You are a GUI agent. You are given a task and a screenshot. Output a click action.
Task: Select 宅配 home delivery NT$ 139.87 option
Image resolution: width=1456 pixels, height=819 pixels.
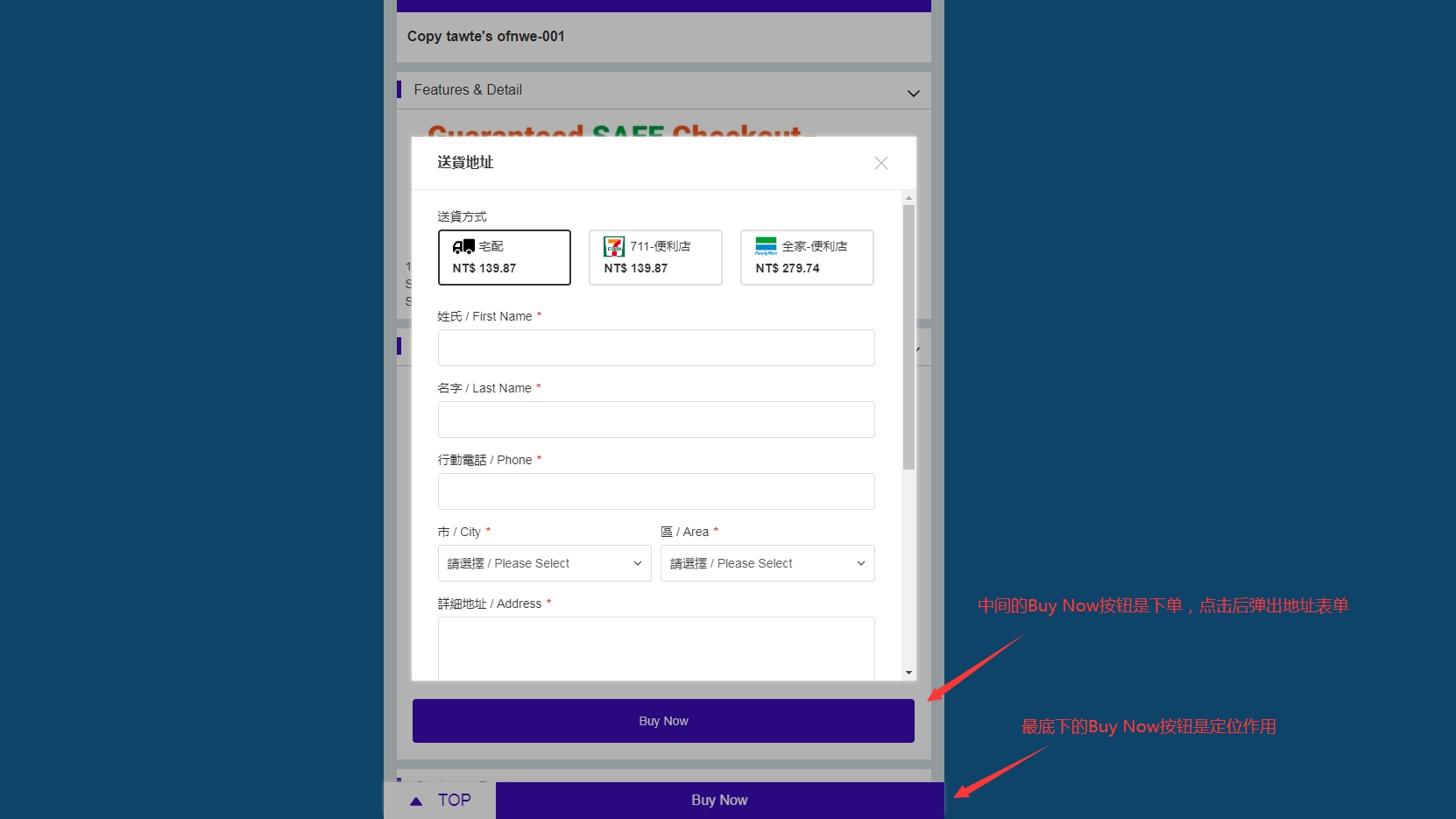(x=504, y=258)
